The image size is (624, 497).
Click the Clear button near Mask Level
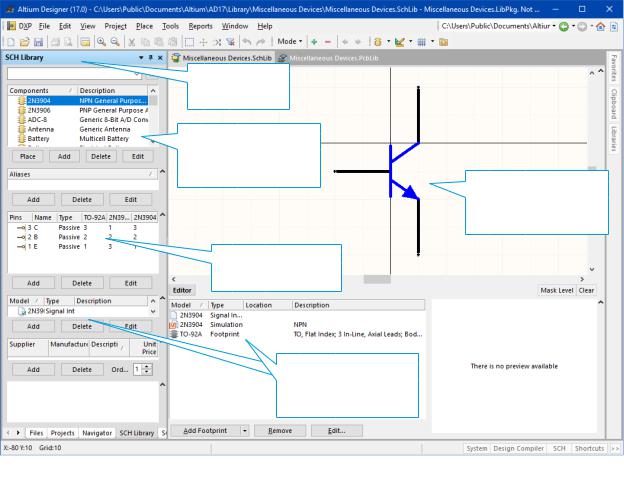(586, 290)
